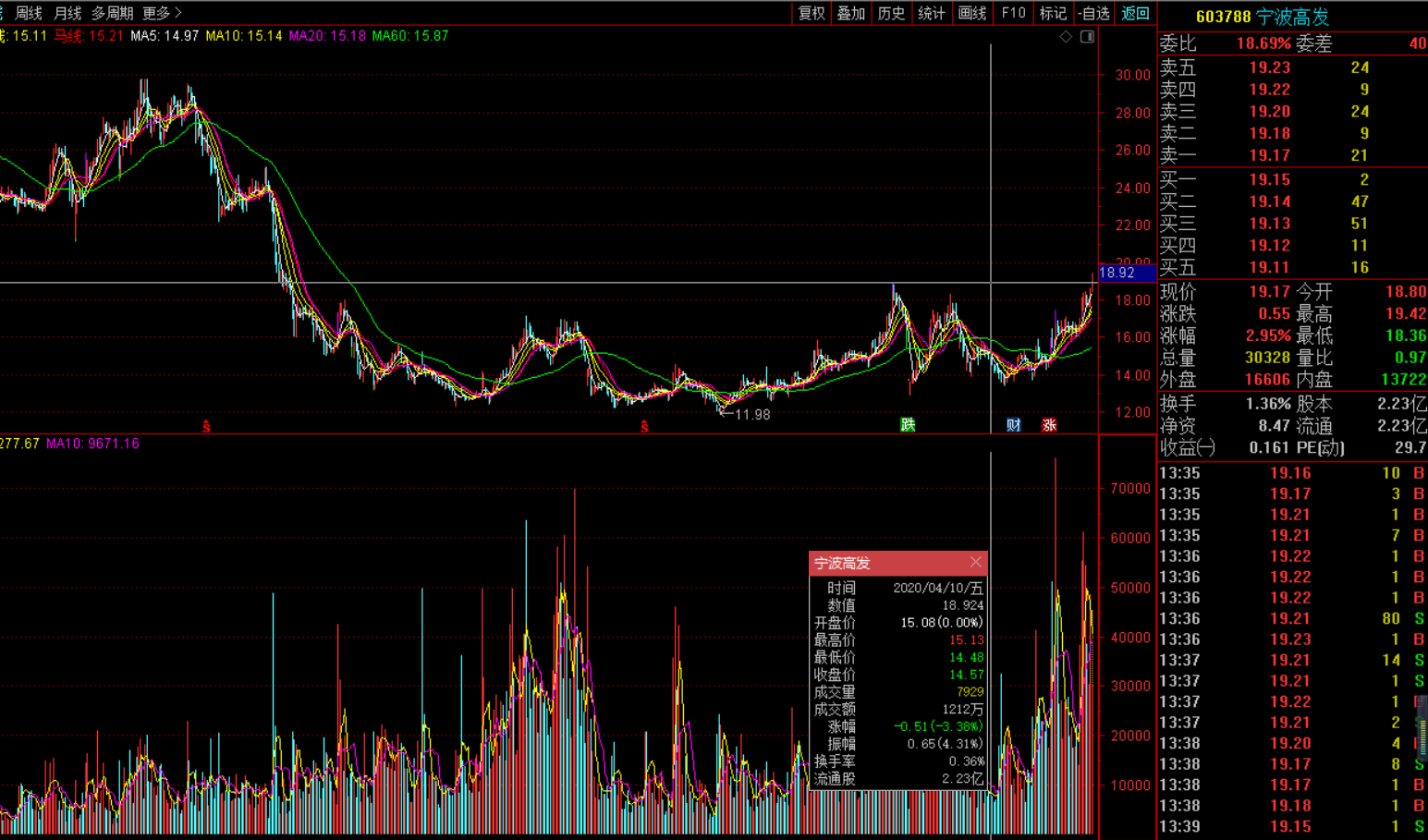1428x840 pixels.
Task: Close the 宁波高发 data popup
Action: tap(976, 562)
